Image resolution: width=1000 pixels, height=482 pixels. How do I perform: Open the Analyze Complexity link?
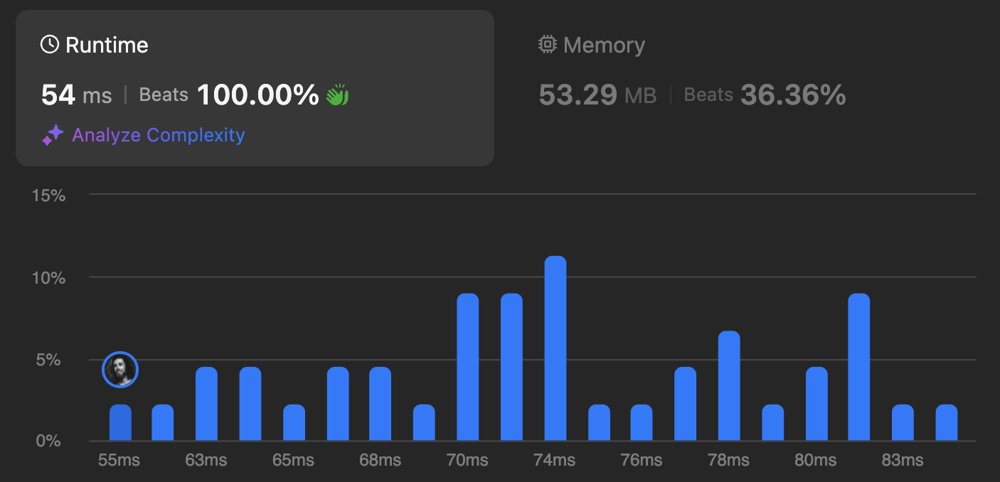(x=158, y=135)
